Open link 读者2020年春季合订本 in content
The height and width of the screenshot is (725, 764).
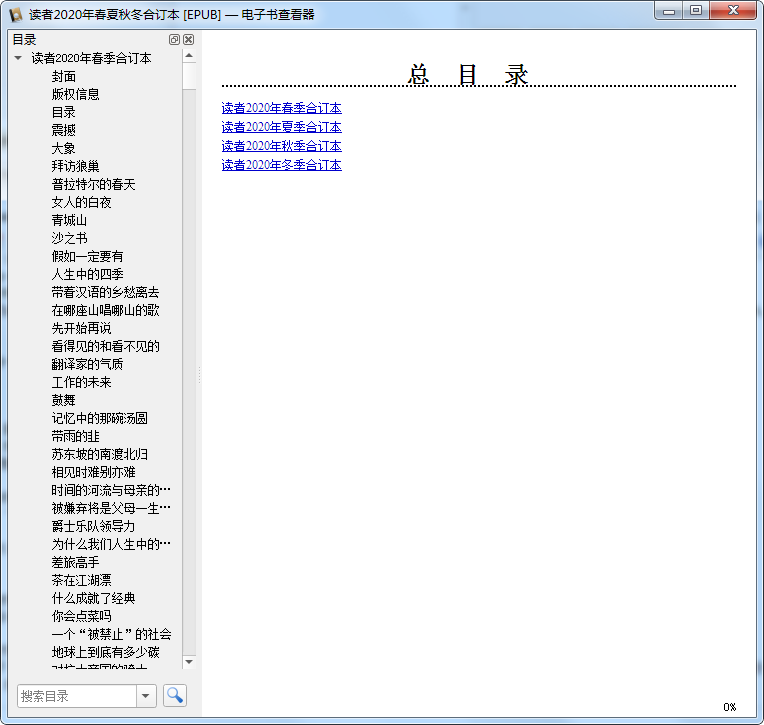point(281,108)
